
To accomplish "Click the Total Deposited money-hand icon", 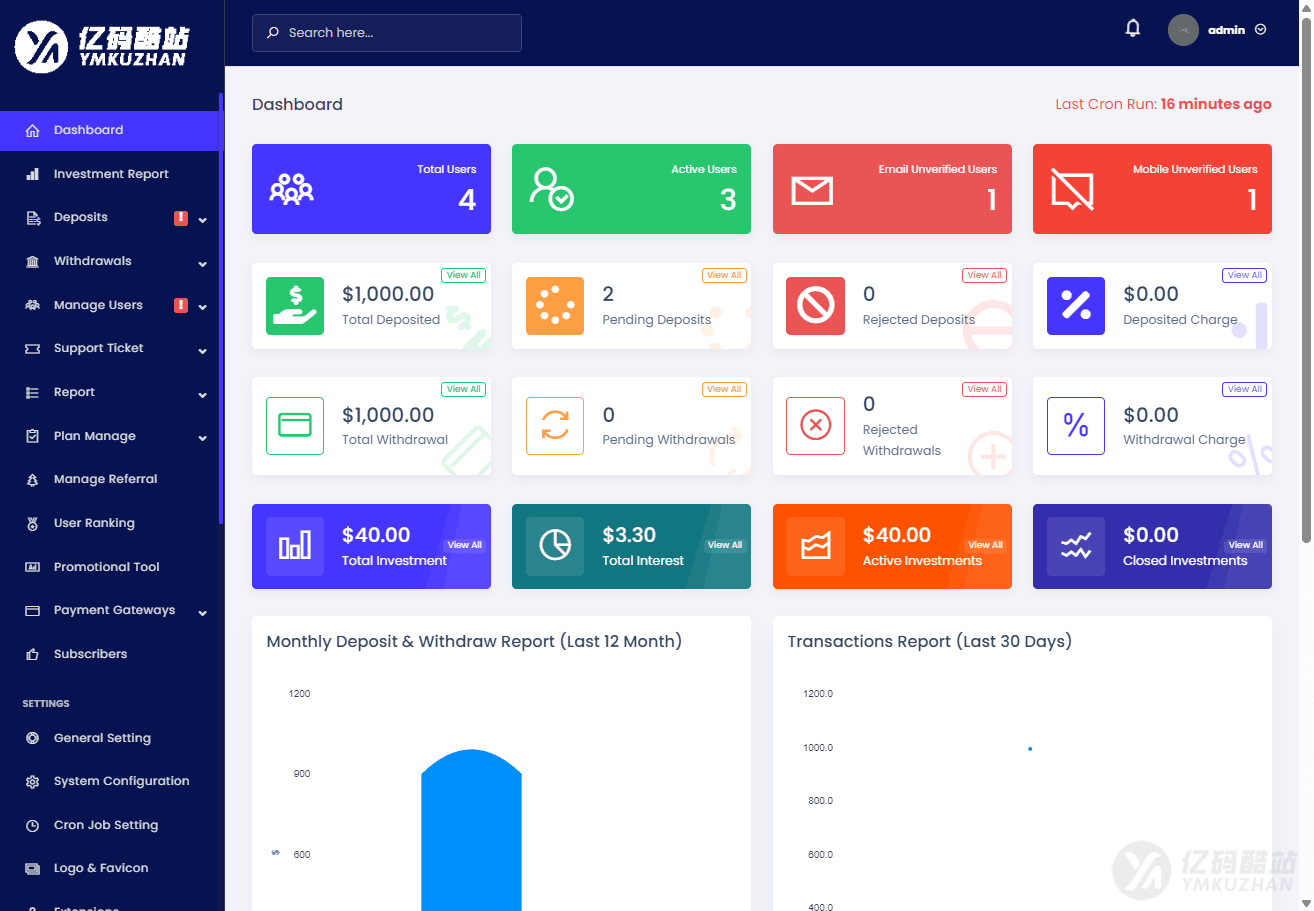I will (295, 306).
